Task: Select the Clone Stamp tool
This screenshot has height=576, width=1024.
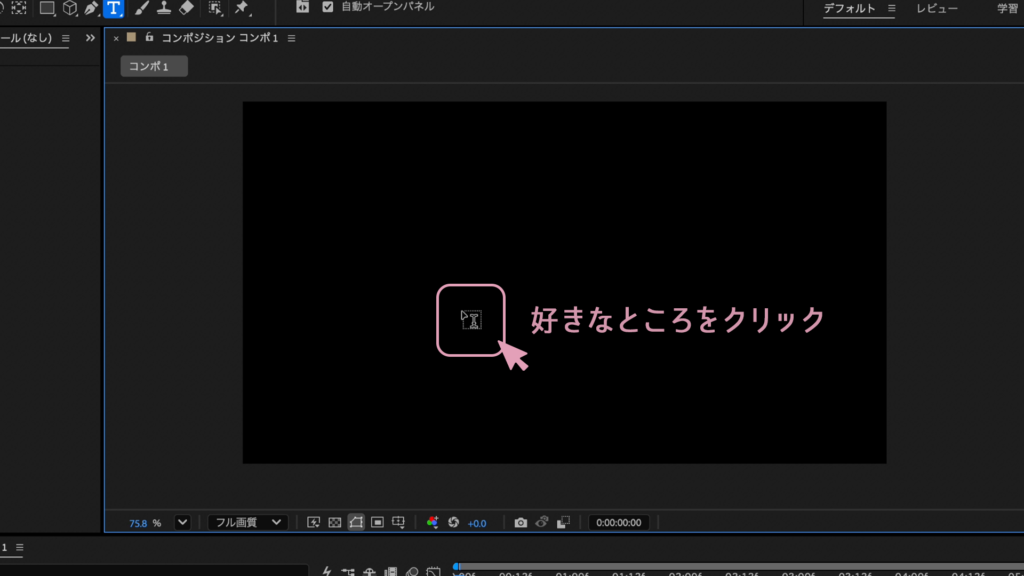Action: point(163,8)
